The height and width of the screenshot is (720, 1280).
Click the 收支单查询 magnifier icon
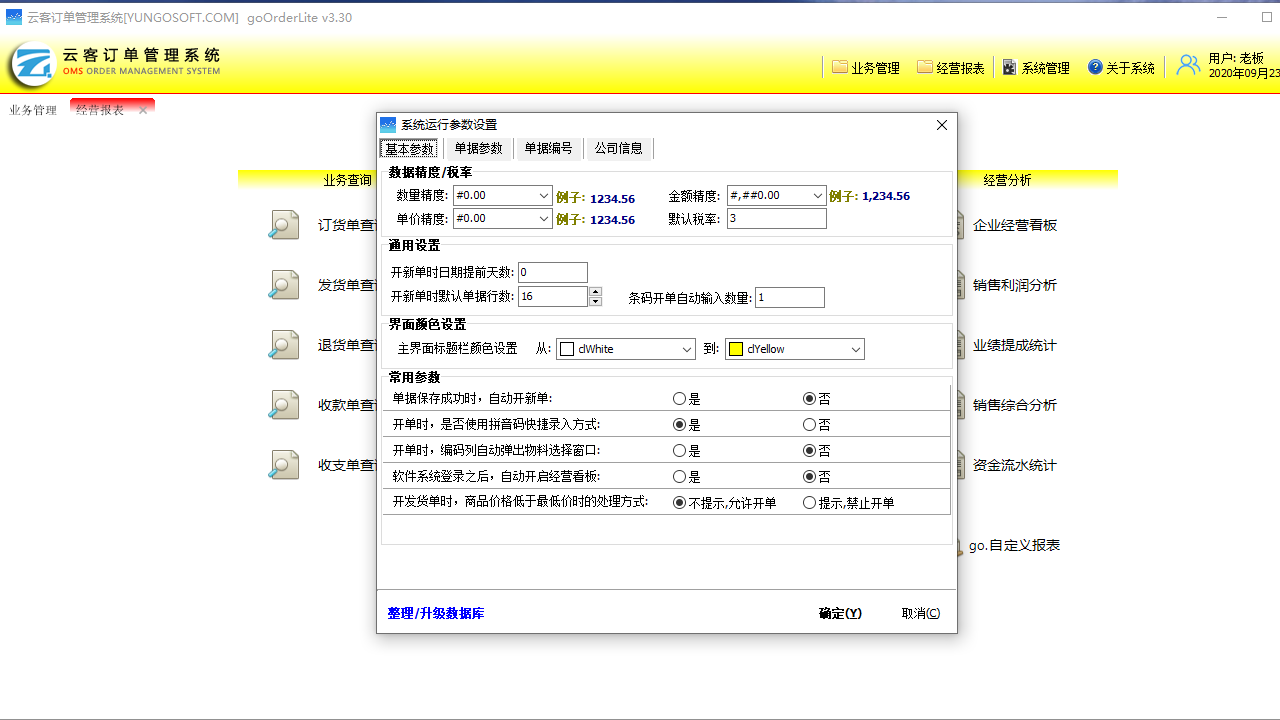[x=284, y=465]
